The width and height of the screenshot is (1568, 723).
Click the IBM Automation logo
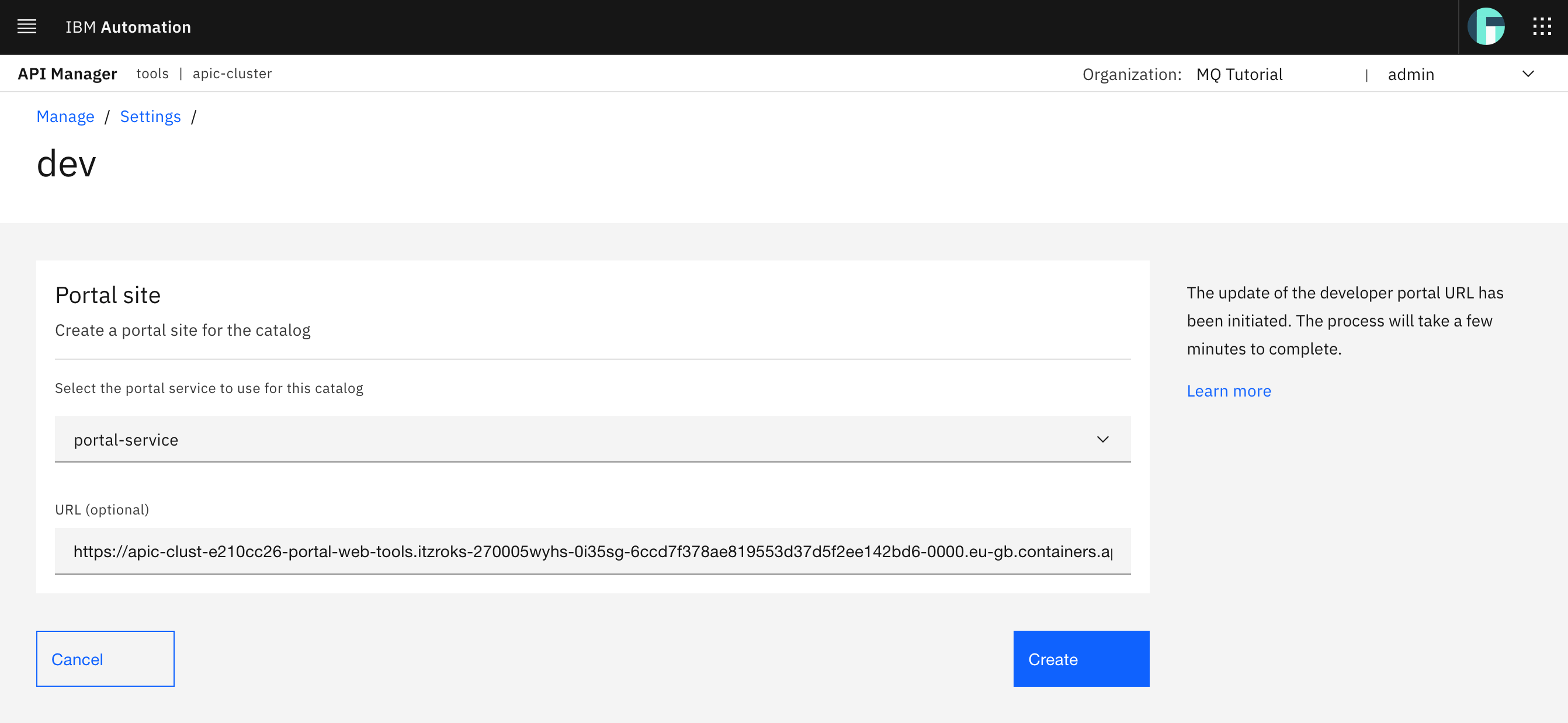(129, 26)
